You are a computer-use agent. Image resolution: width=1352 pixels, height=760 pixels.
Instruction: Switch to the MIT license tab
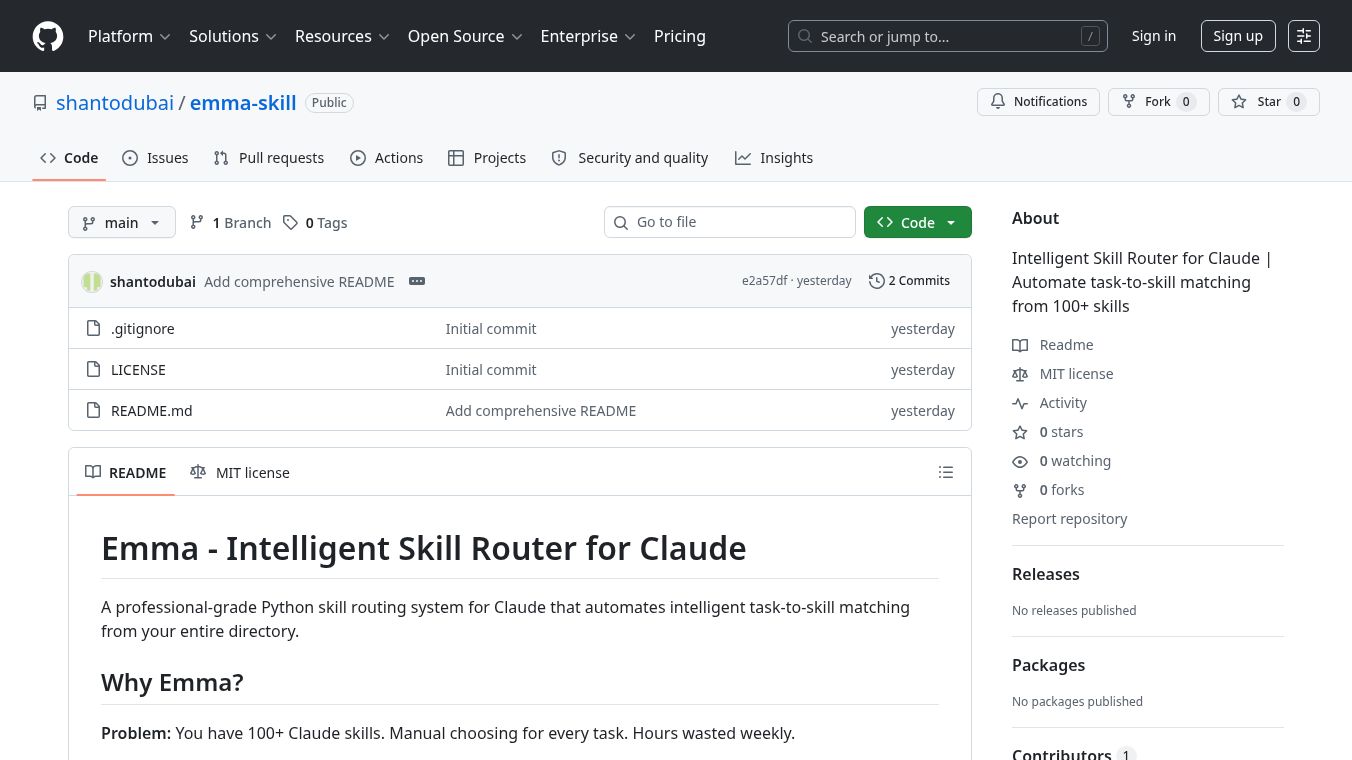240,472
